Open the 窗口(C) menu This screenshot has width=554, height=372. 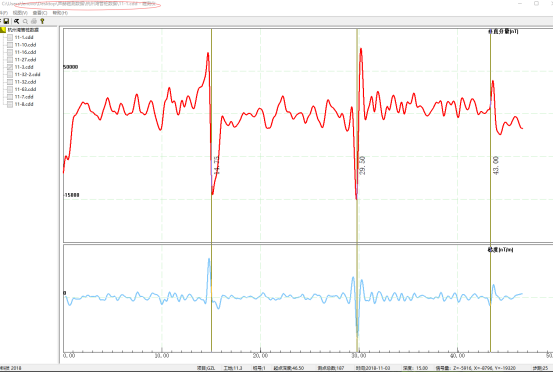40,13
